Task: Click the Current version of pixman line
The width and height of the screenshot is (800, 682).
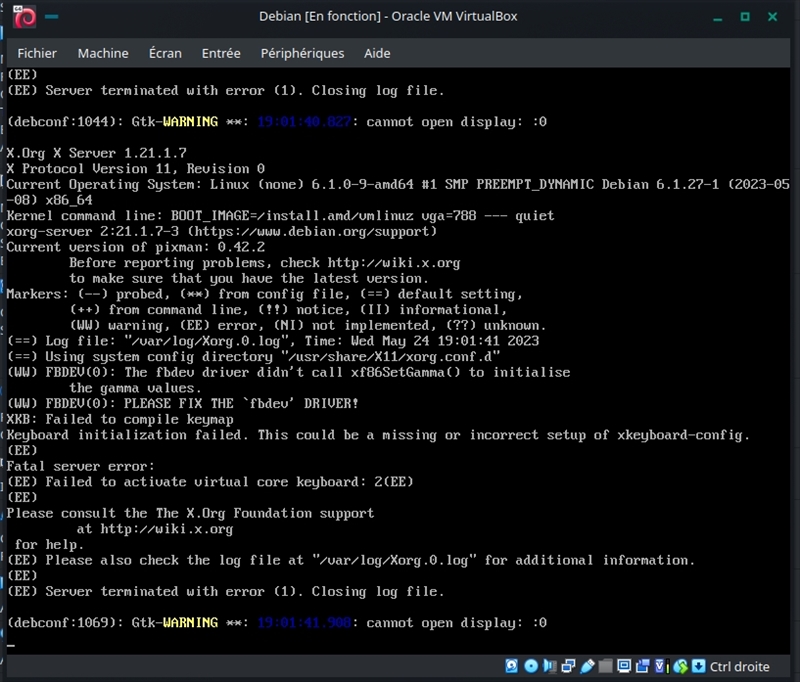Action: coord(136,247)
